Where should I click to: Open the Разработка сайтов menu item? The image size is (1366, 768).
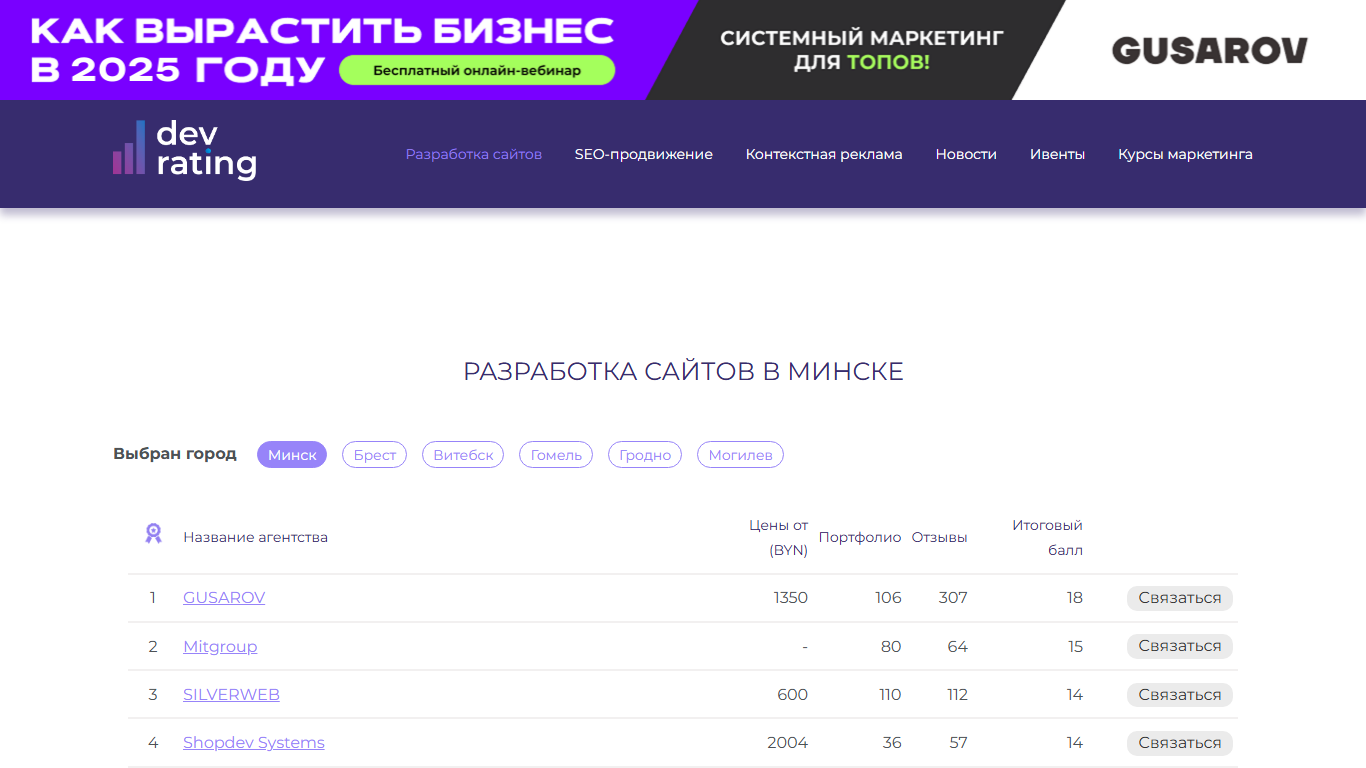point(474,154)
